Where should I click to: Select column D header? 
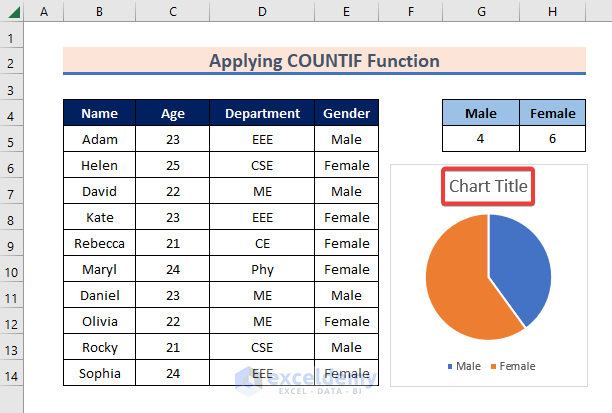point(262,11)
